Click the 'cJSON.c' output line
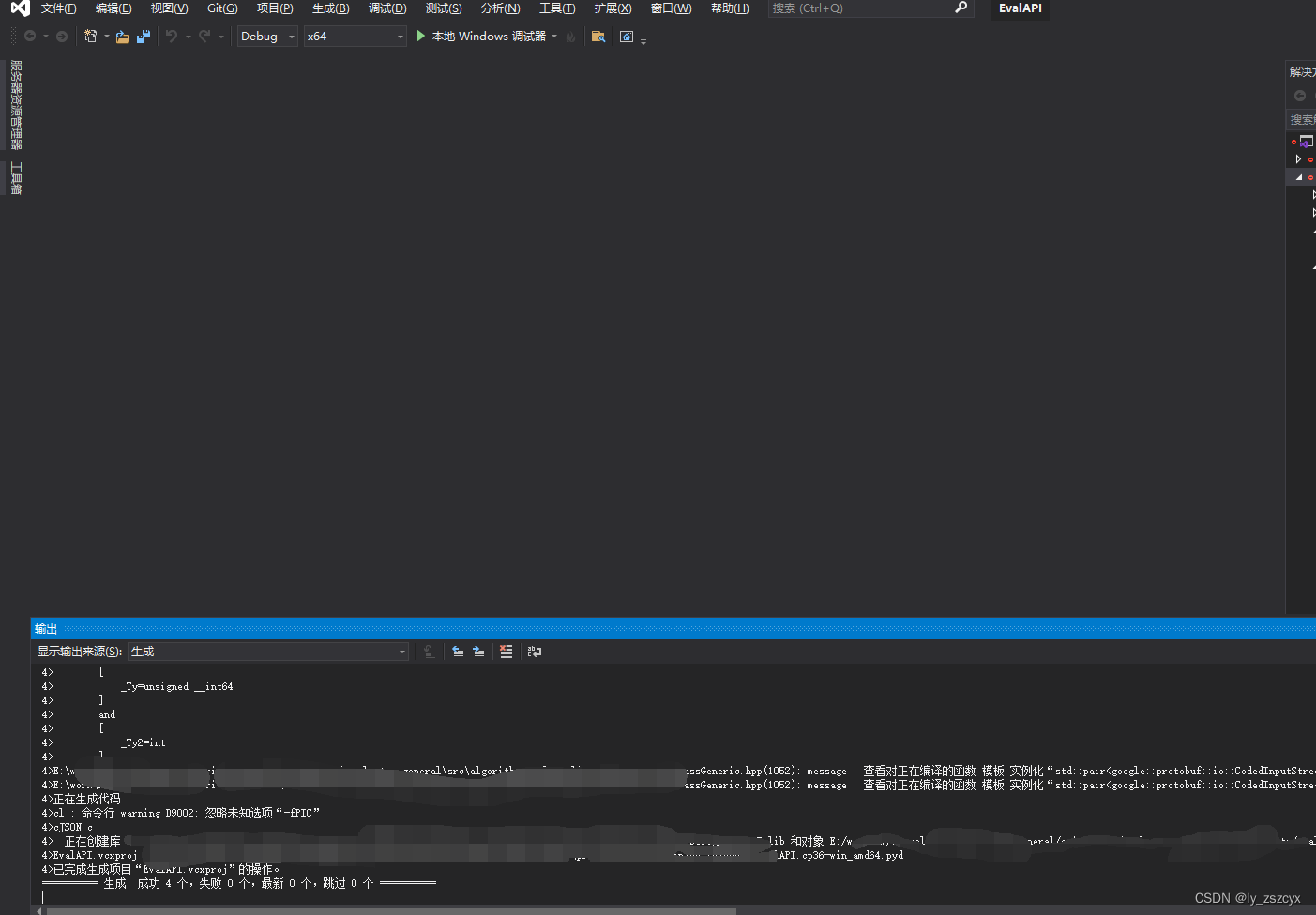This screenshot has height=915, width=1316. pos(68,828)
